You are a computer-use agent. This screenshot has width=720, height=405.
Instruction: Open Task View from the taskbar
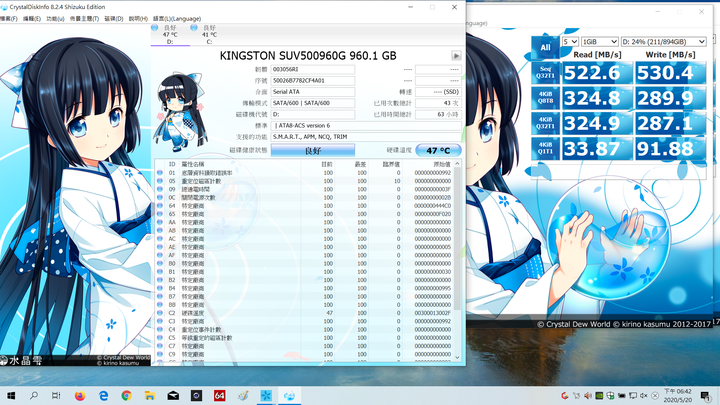click(x=56, y=395)
